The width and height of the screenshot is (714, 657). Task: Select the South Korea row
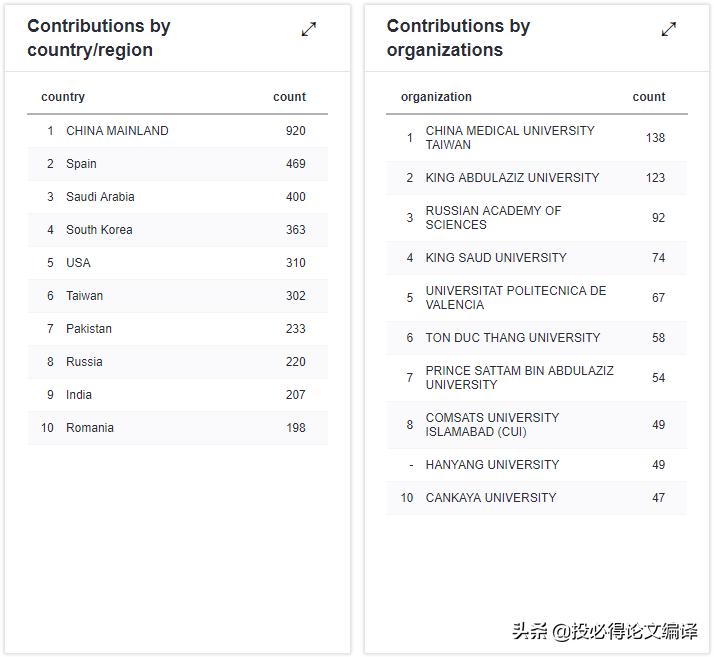pos(99,230)
